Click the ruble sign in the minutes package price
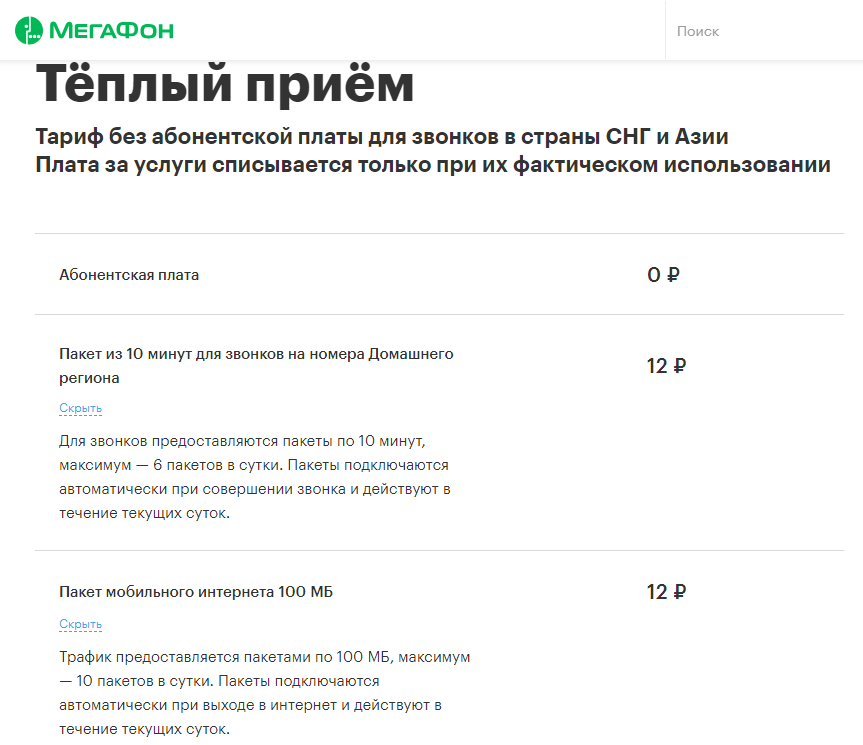863x745 pixels. [679, 366]
